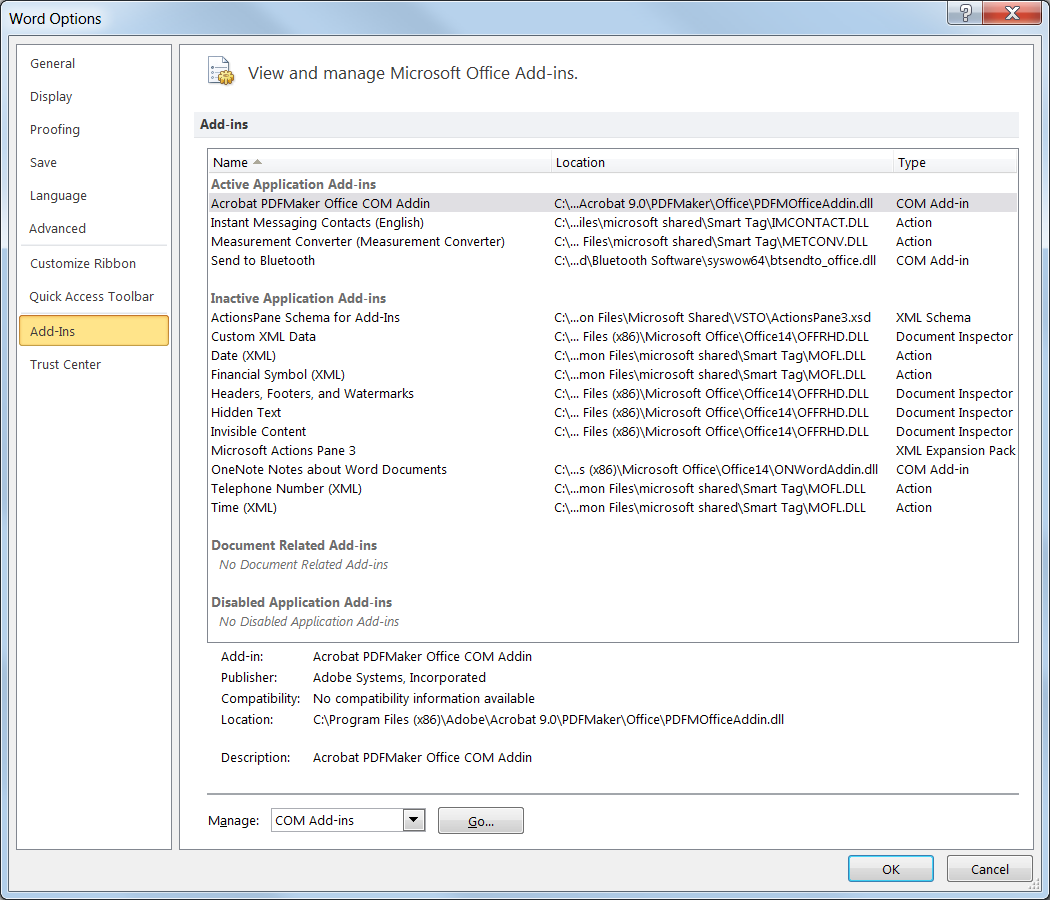Open the Trust Center category

[94, 364]
